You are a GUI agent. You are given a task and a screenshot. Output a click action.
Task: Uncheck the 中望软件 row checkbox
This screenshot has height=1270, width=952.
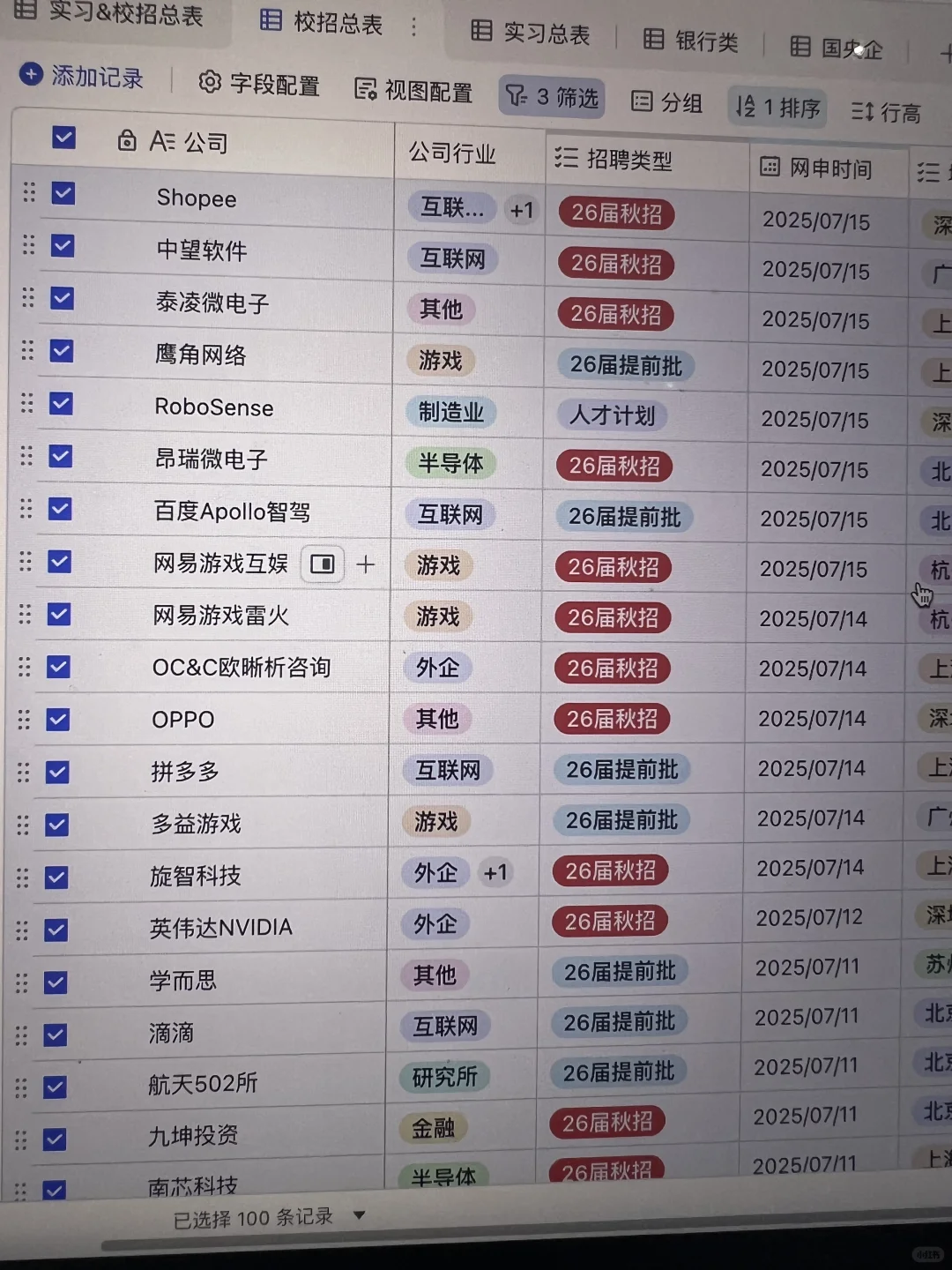[x=62, y=245]
